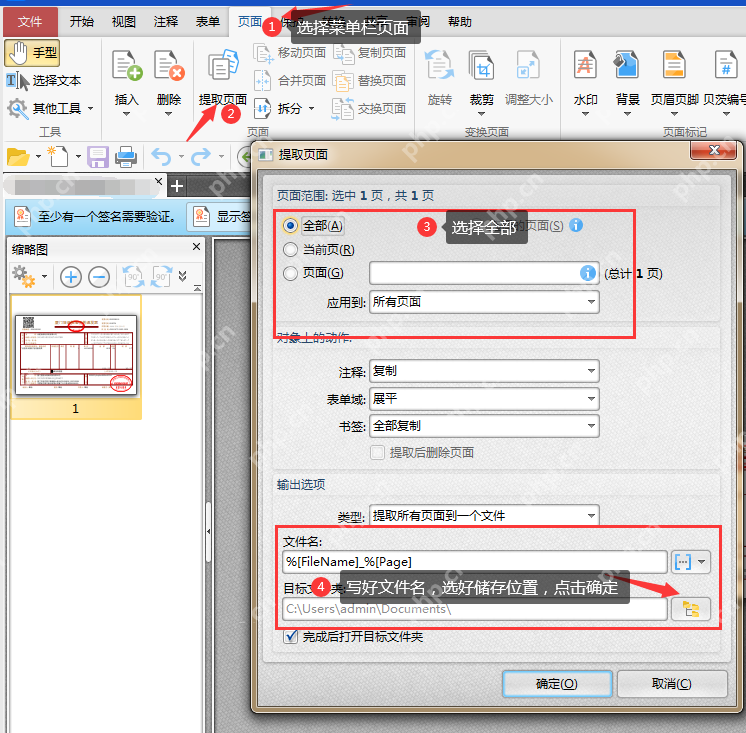
Task: Select the Insert pages (插入) icon
Action: (x=127, y=65)
